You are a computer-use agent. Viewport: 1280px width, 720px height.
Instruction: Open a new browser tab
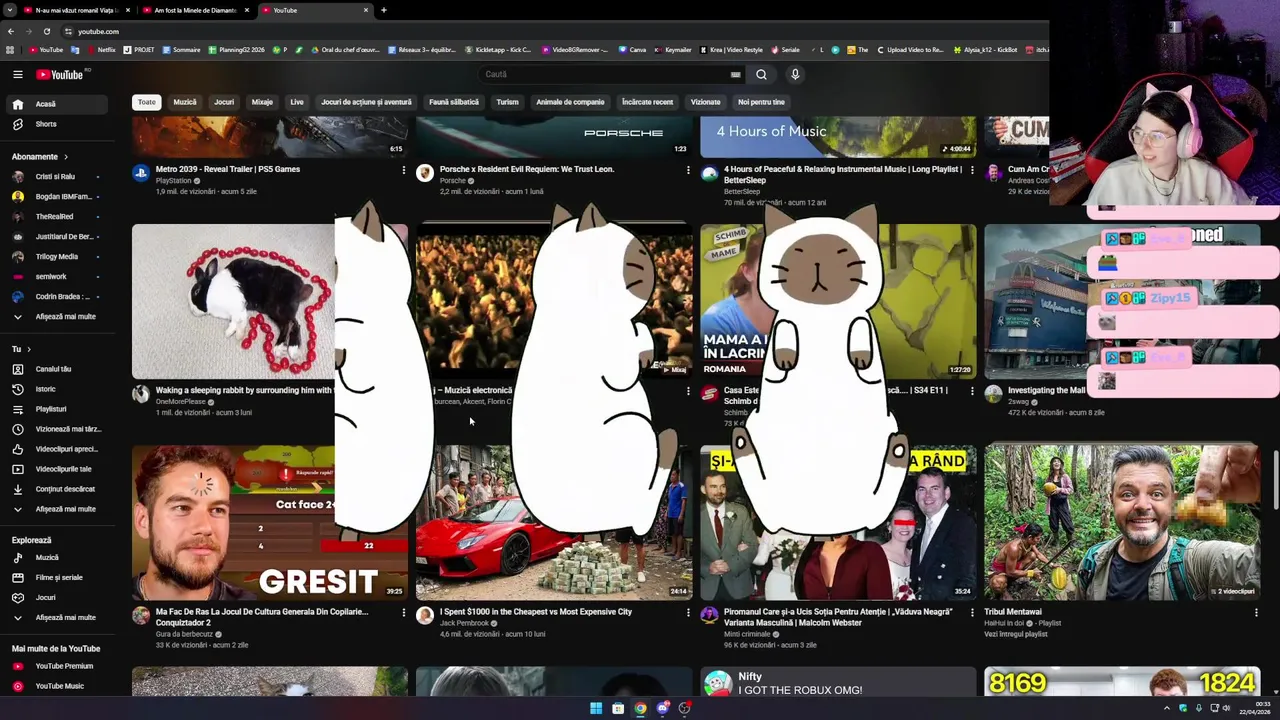[383, 10]
